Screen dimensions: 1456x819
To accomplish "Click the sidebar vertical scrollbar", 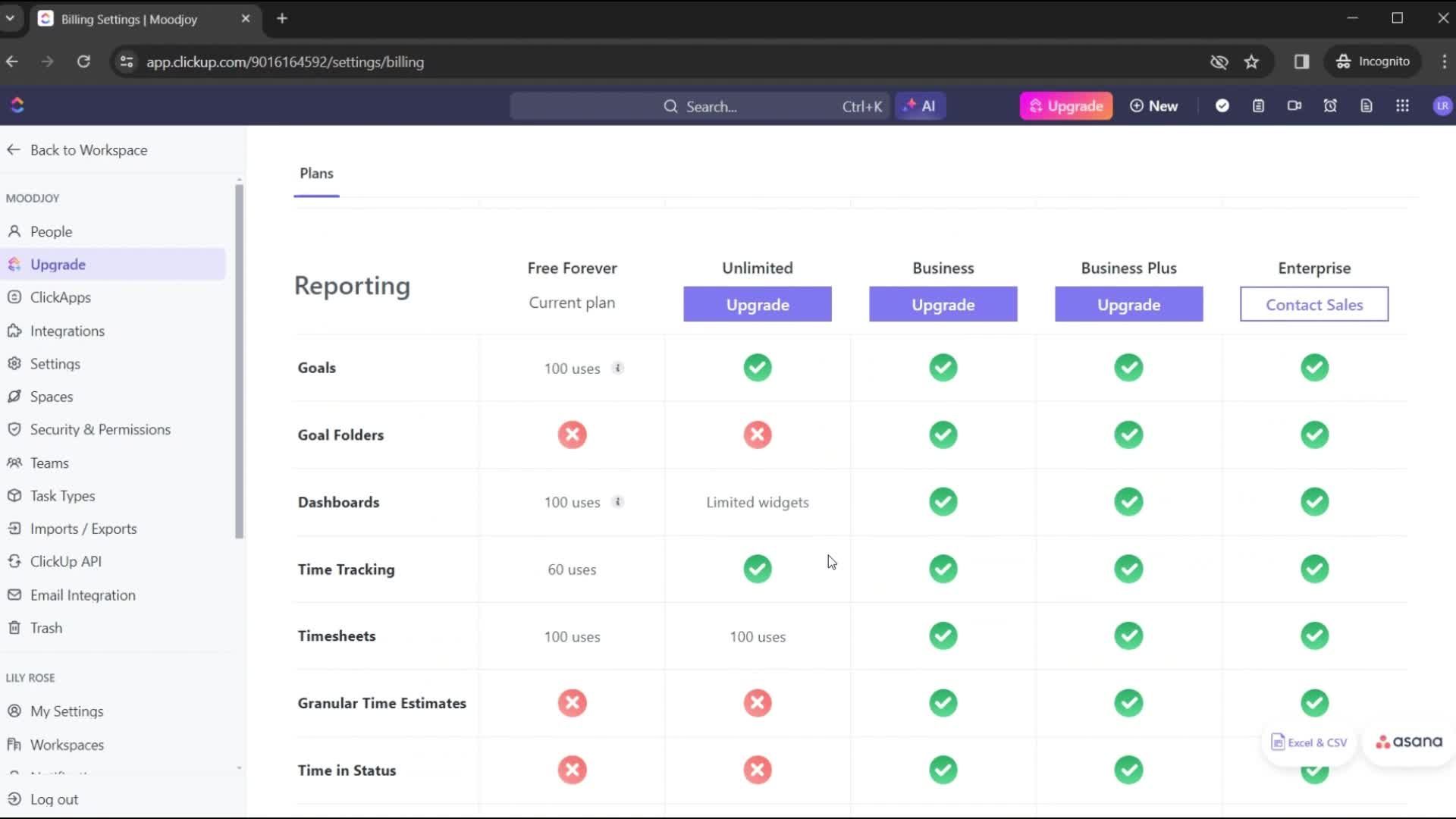I will 239,360.
